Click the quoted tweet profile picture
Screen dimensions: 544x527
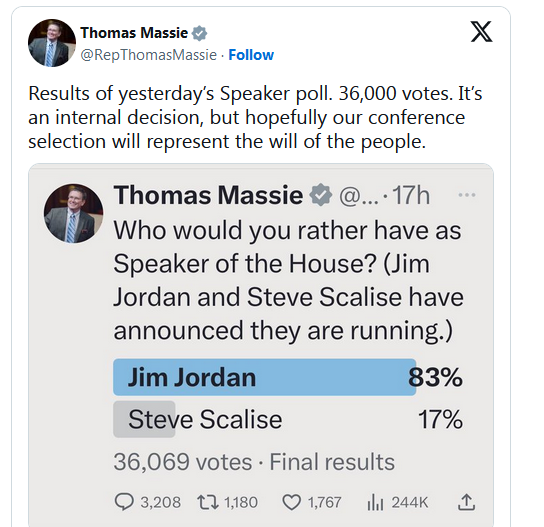[73, 213]
